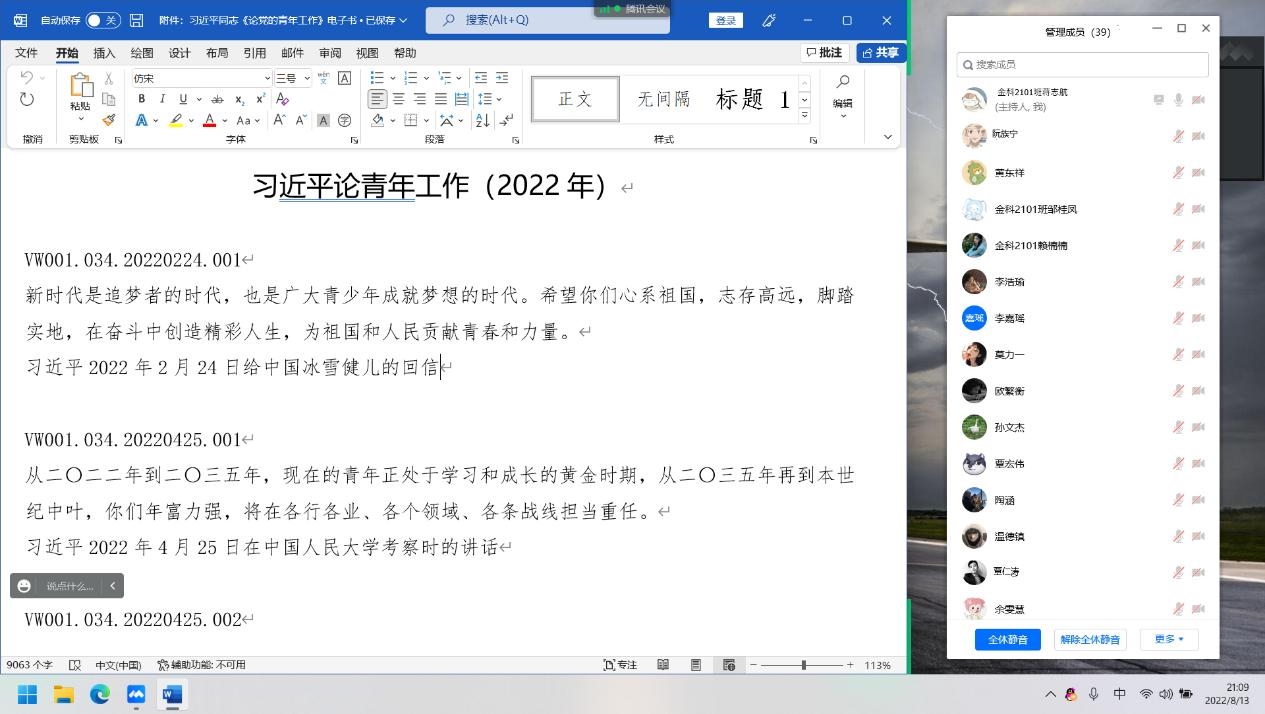The width and height of the screenshot is (1265, 714).
Task: Toggle camera for 莫力一
Action: [1198, 355]
